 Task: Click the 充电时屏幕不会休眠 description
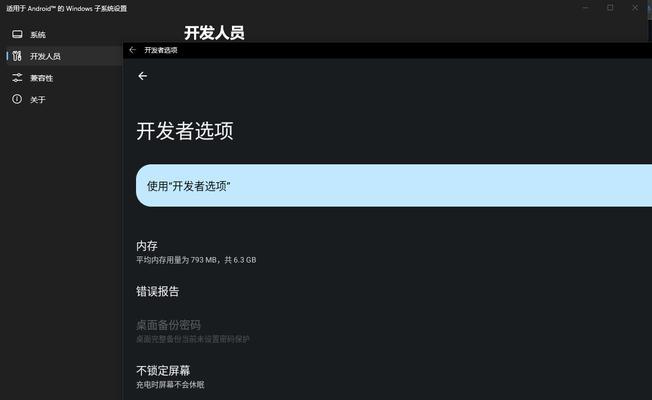click(x=170, y=385)
